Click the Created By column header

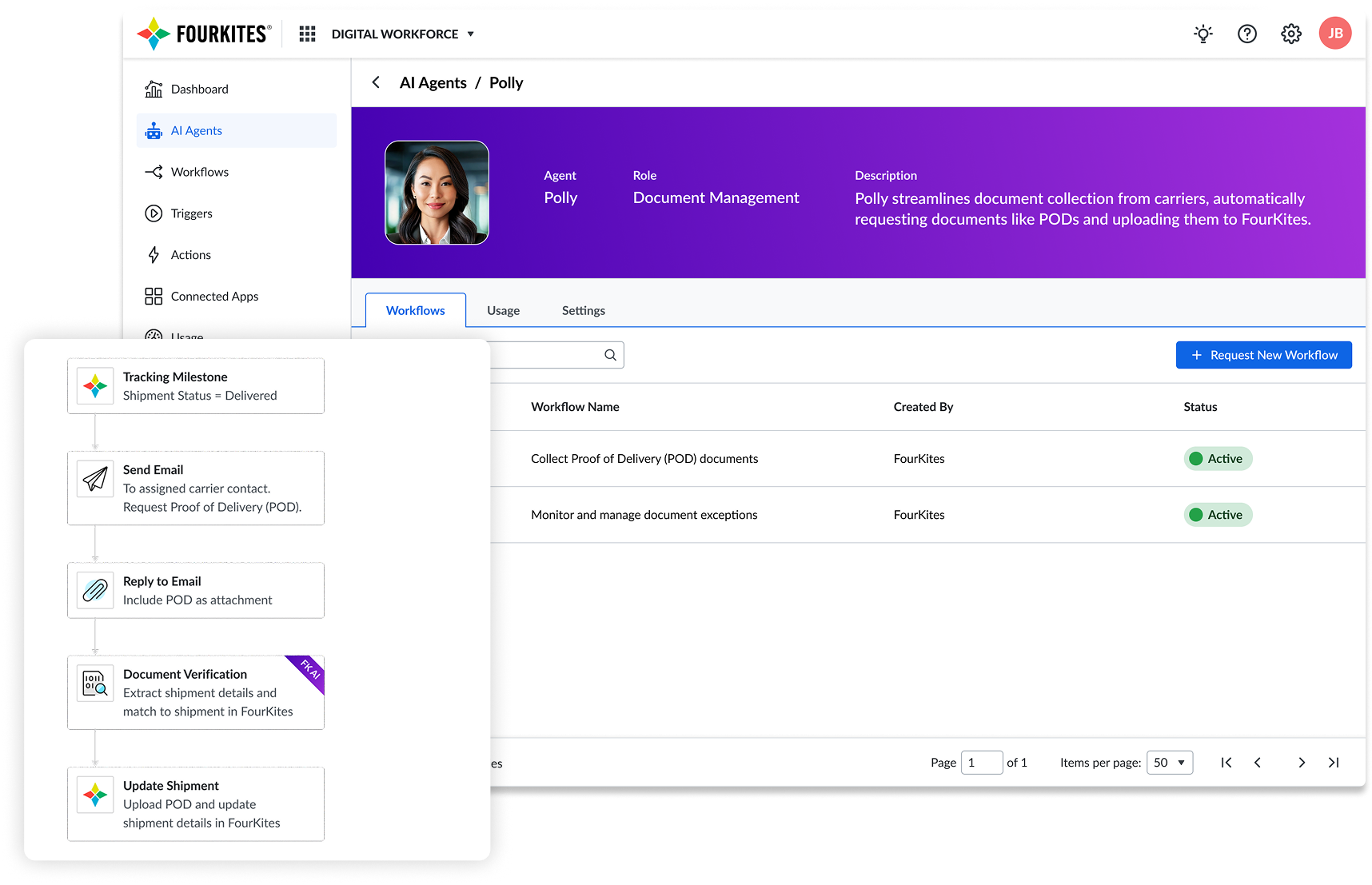click(923, 407)
